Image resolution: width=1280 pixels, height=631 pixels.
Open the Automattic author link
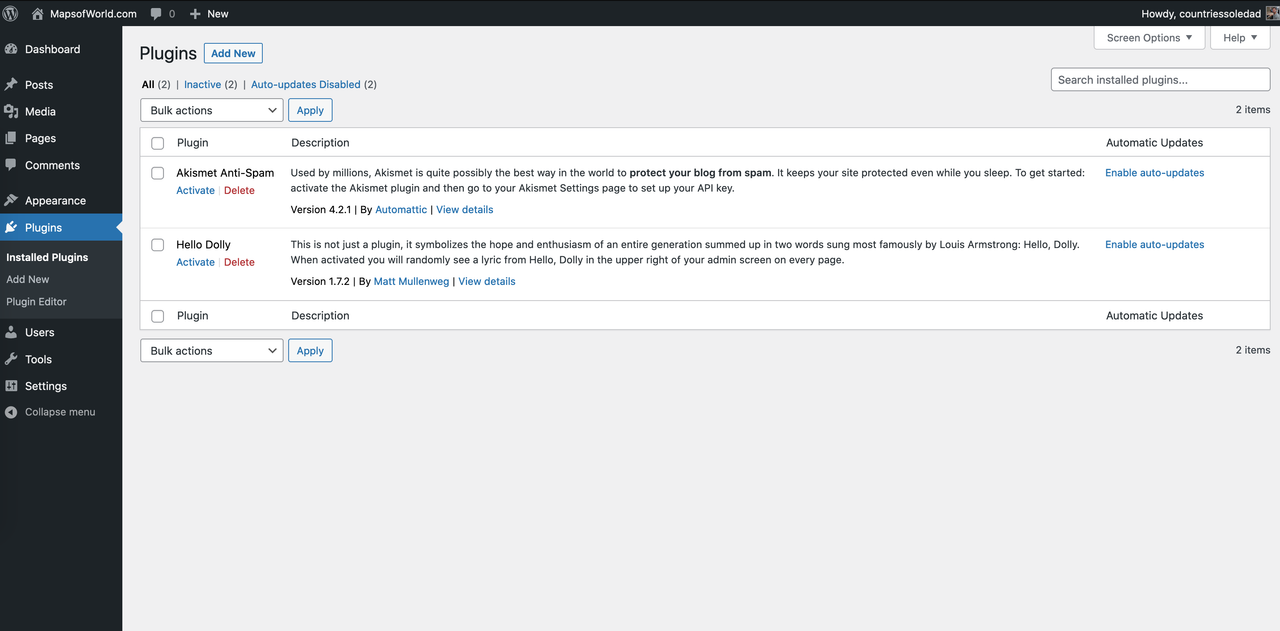click(401, 209)
